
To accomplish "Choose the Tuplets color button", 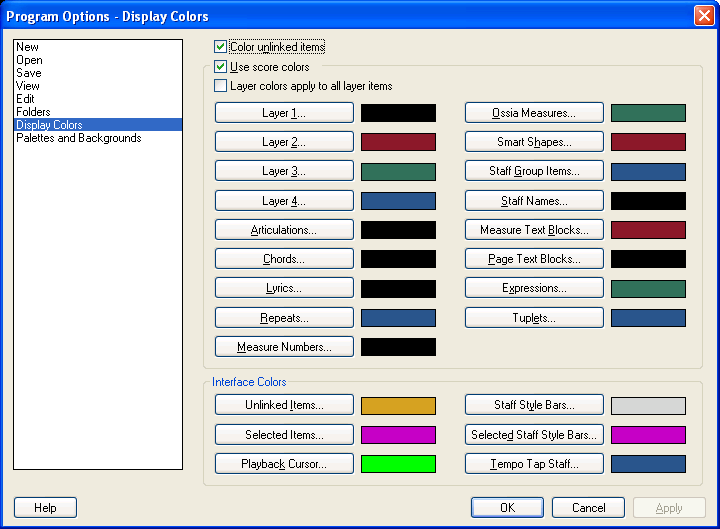I will click(534, 318).
